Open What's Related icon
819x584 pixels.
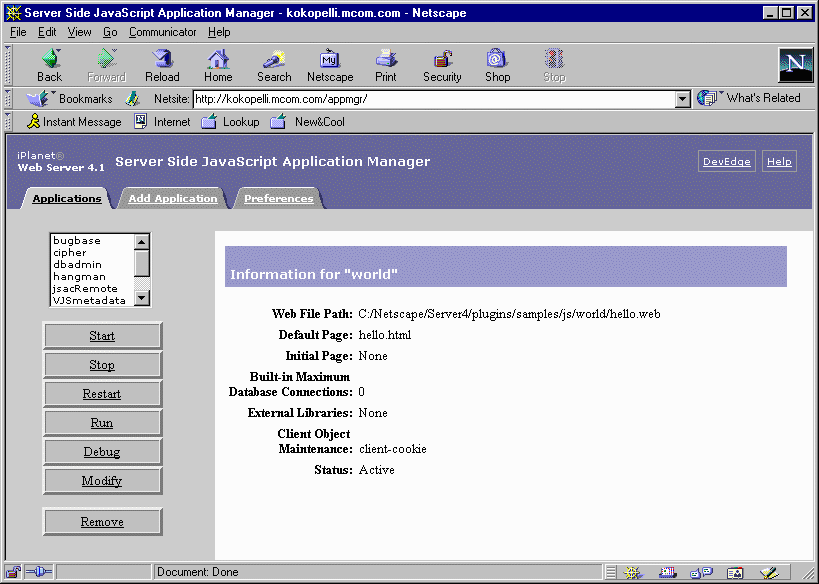point(707,98)
